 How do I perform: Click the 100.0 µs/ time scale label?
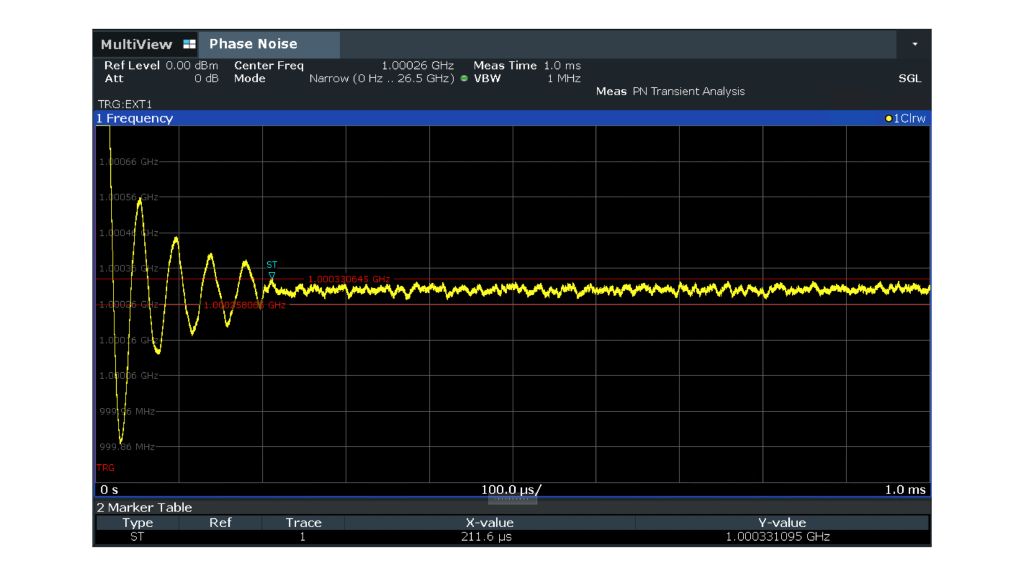point(512,489)
